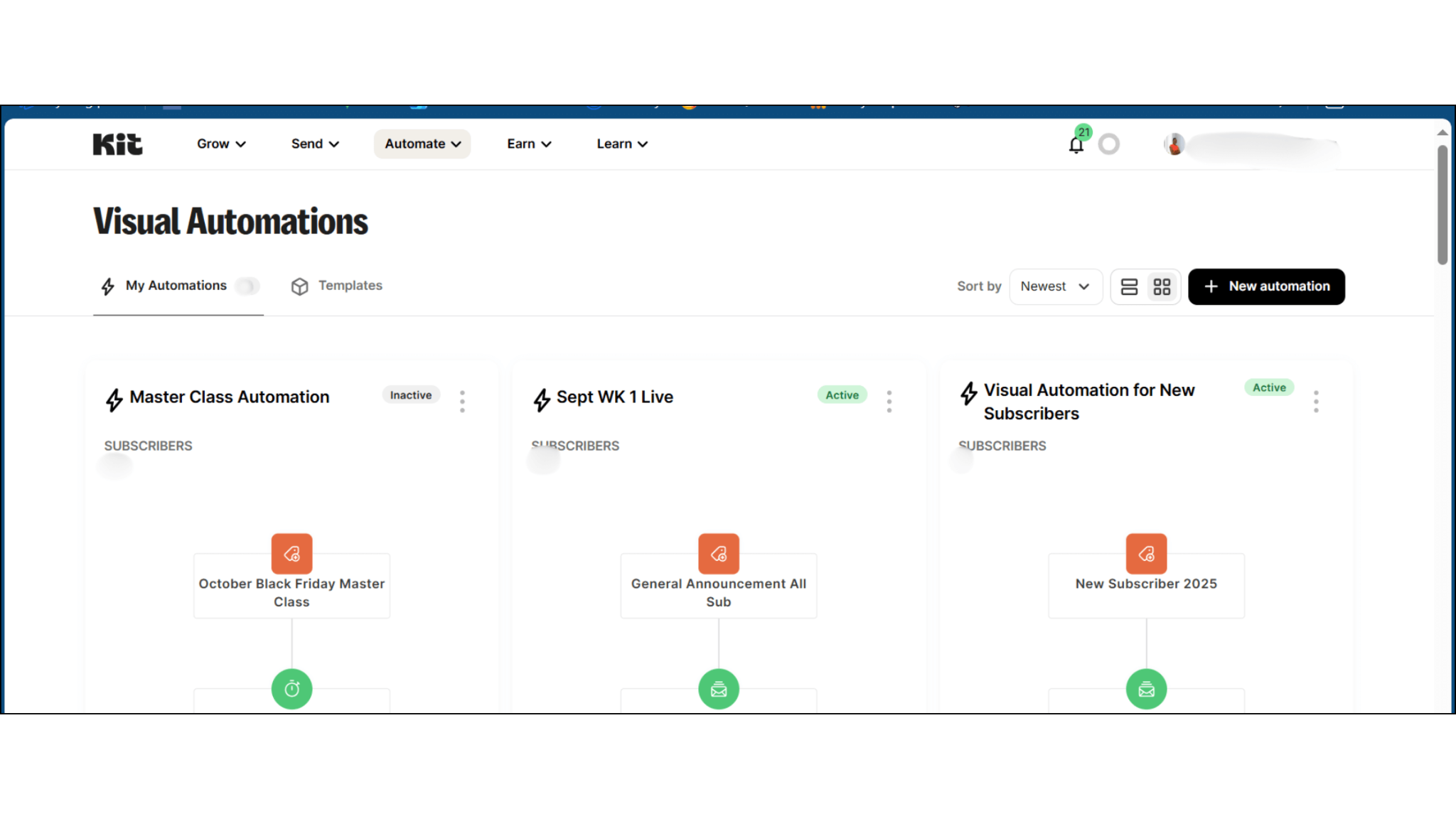Open the Earn menu
Image resolution: width=1456 pixels, height=819 pixels.
coord(529,144)
